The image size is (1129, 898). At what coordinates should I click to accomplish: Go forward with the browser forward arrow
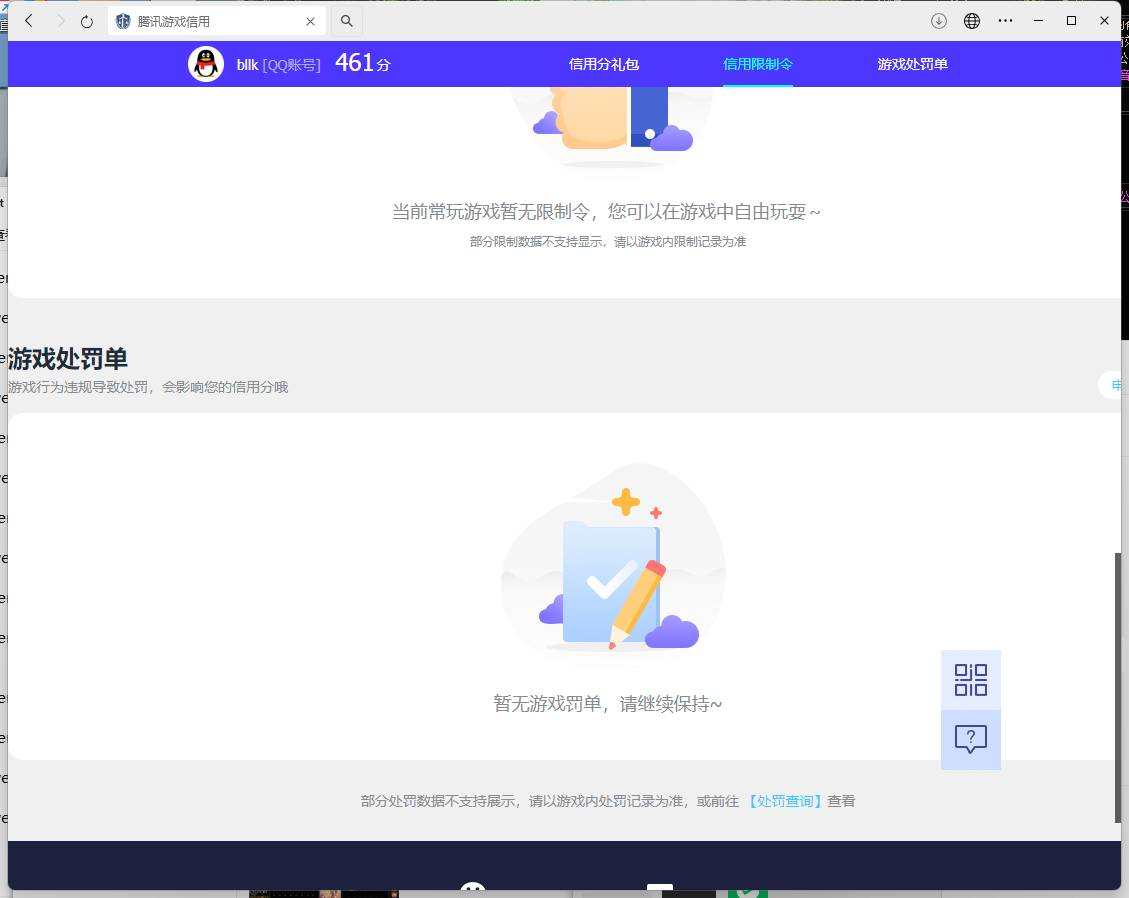click(61, 21)
